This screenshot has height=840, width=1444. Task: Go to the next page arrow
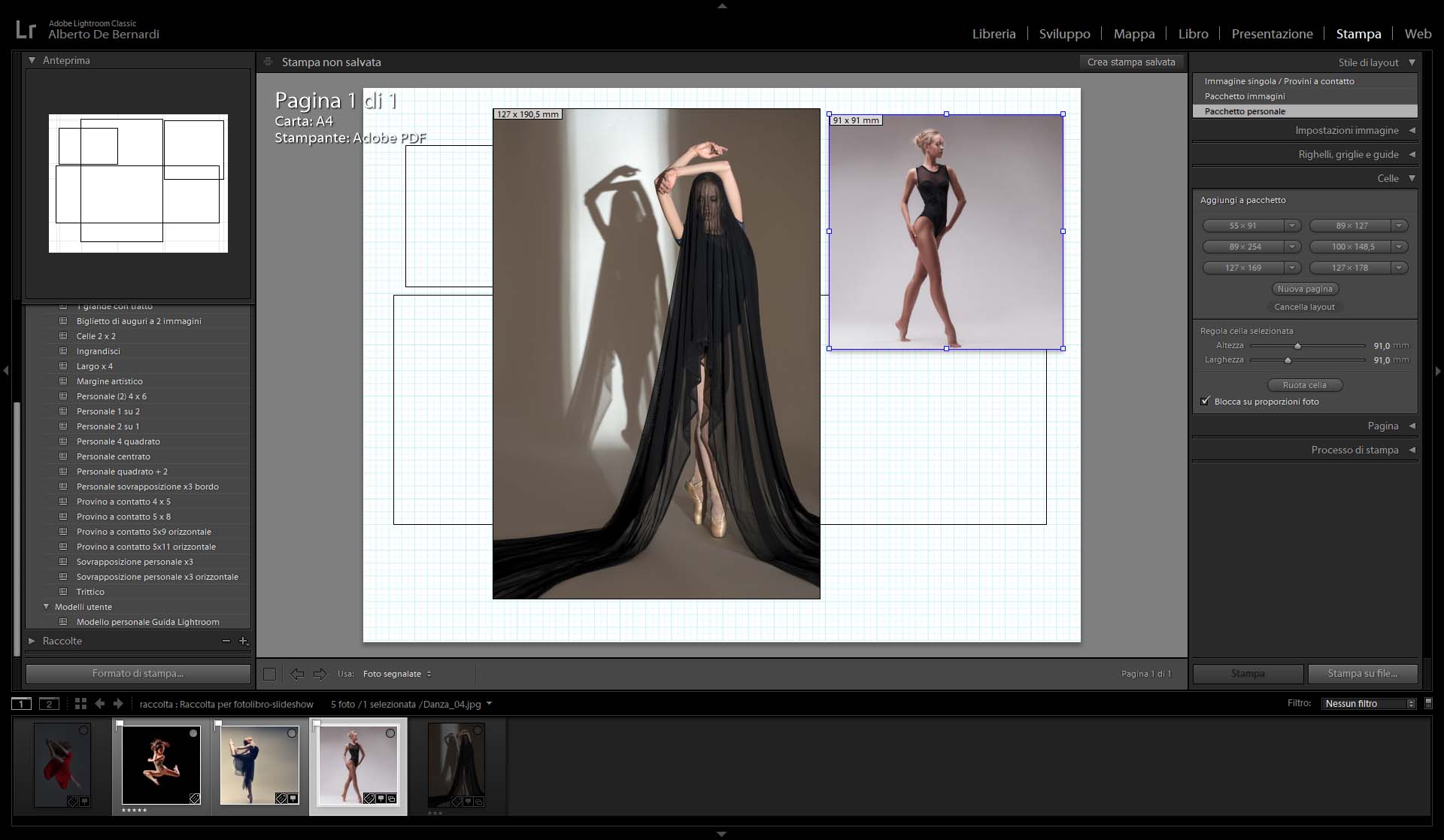point(320,674)
